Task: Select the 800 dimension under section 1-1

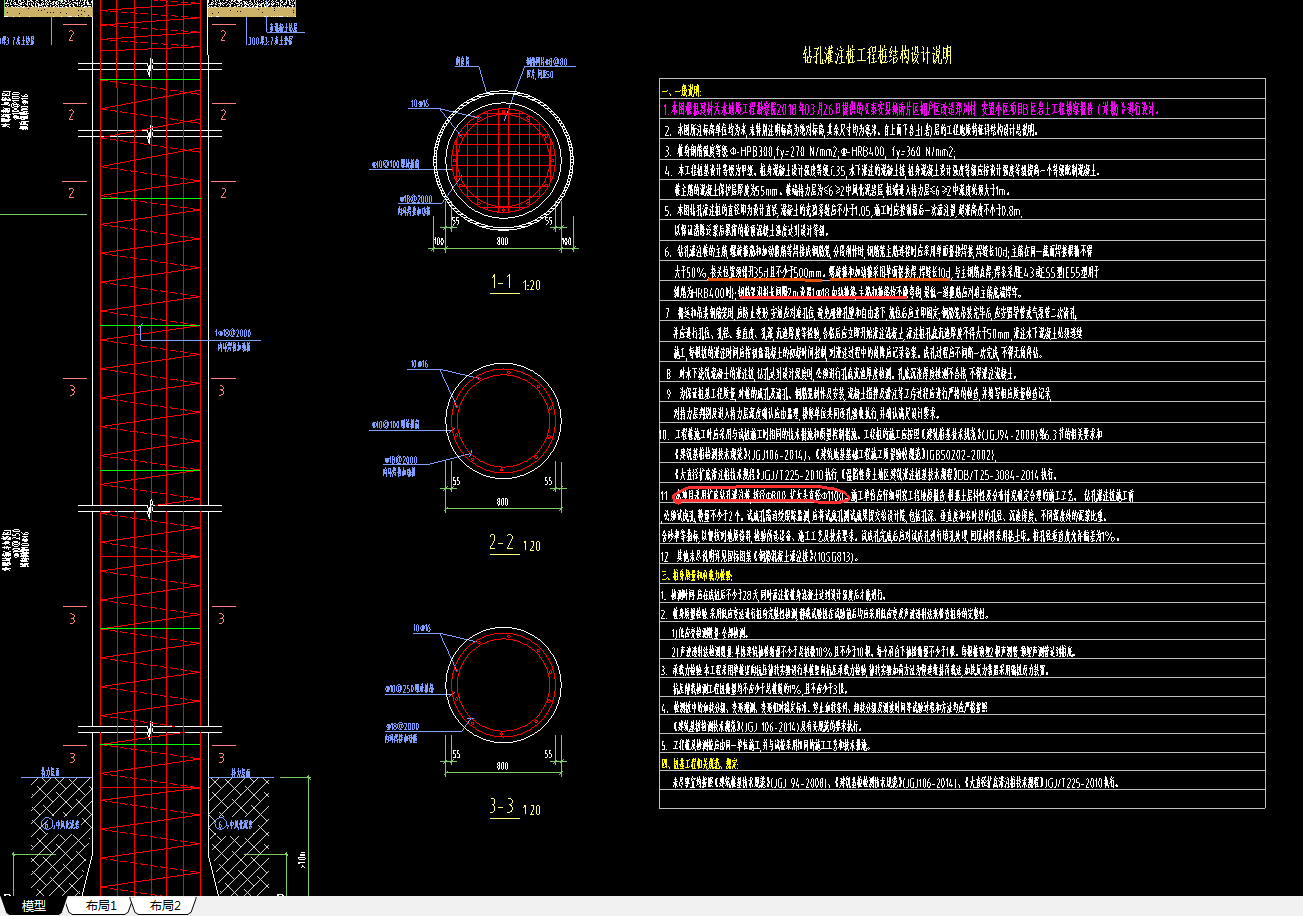Action: point(503,242)
